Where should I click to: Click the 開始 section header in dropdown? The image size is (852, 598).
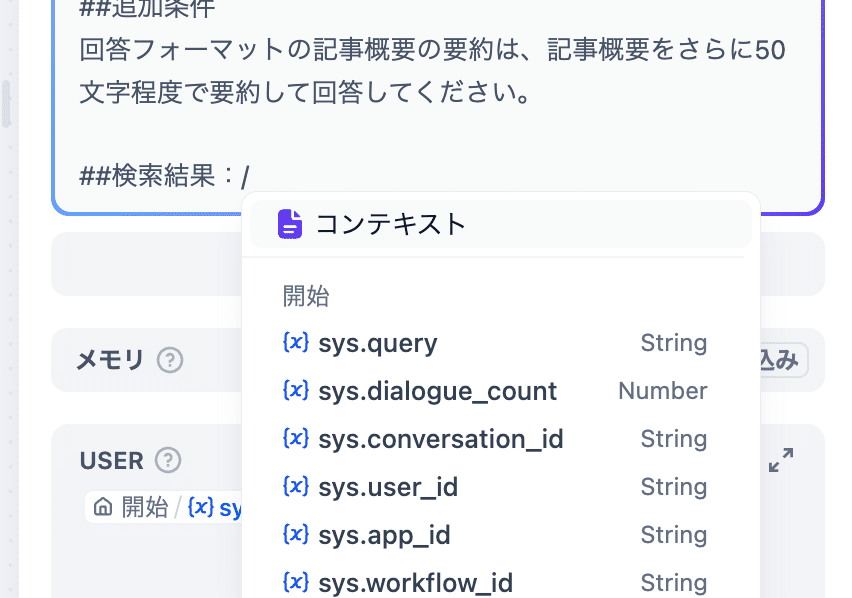pyautogui.click(x=306, y=296)
